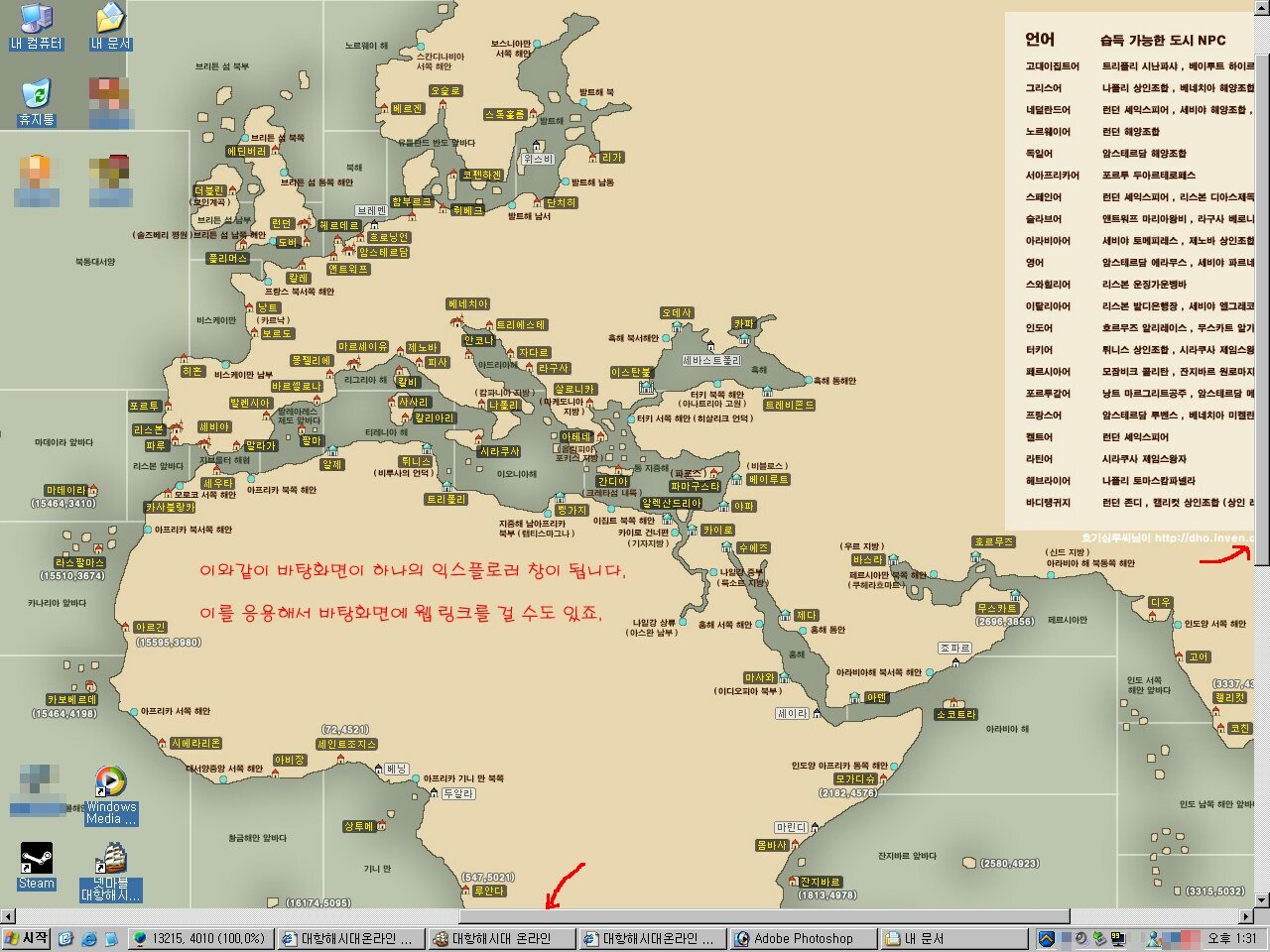Screen dimensions: 1270x952
Task: Click the 알렉산드리아 city label on the map
Action: pyautogui.click(x=672, y=504)
